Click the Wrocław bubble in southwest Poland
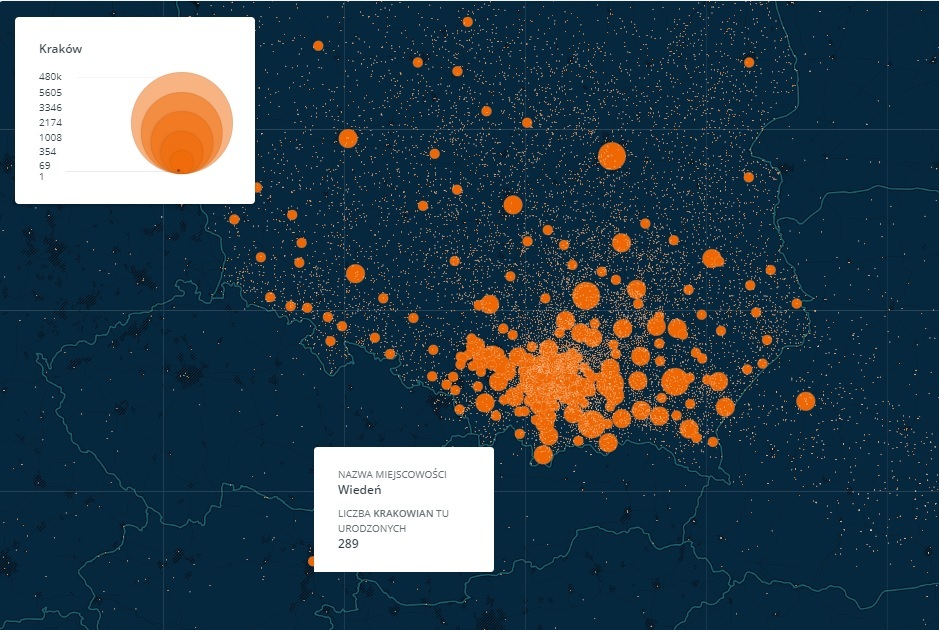The image size is (939, 630). tap(355, 274)
